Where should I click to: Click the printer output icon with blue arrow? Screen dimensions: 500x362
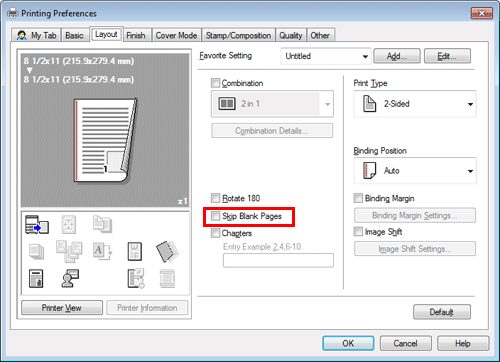(37, 224)
